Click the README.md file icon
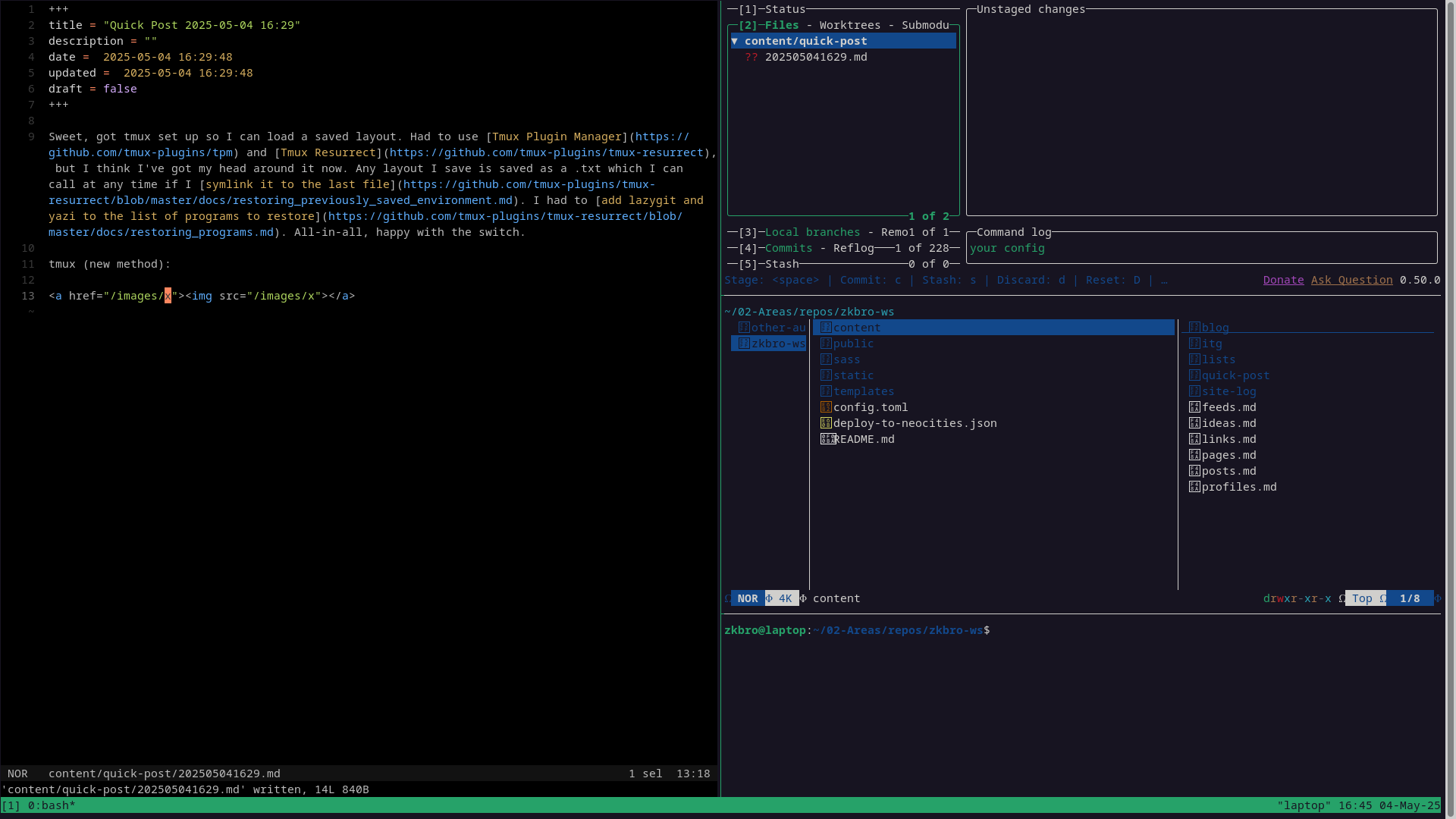 coord(827,439)
